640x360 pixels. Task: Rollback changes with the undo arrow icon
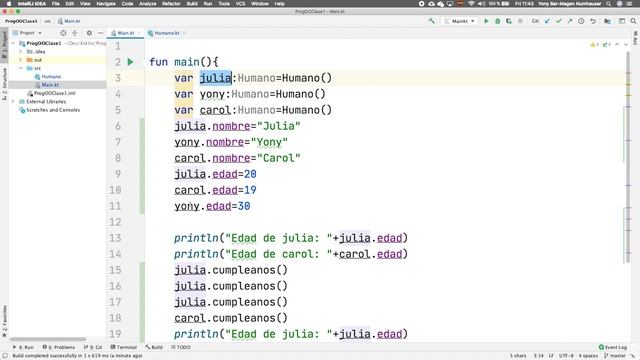[x=593, y=21]
